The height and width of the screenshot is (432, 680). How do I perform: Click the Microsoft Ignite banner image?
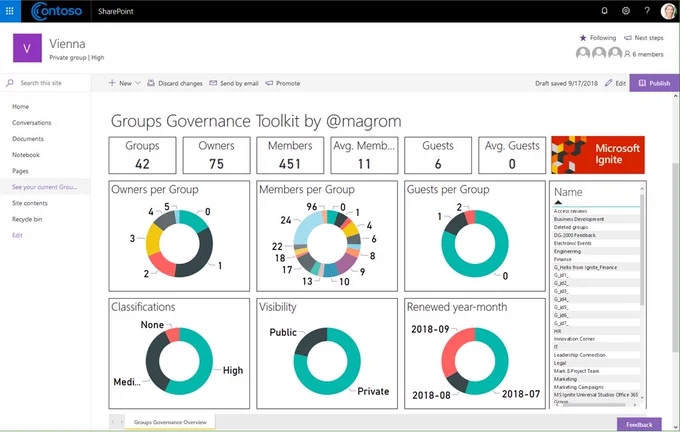pyautogui.click(x=598, y=155)
